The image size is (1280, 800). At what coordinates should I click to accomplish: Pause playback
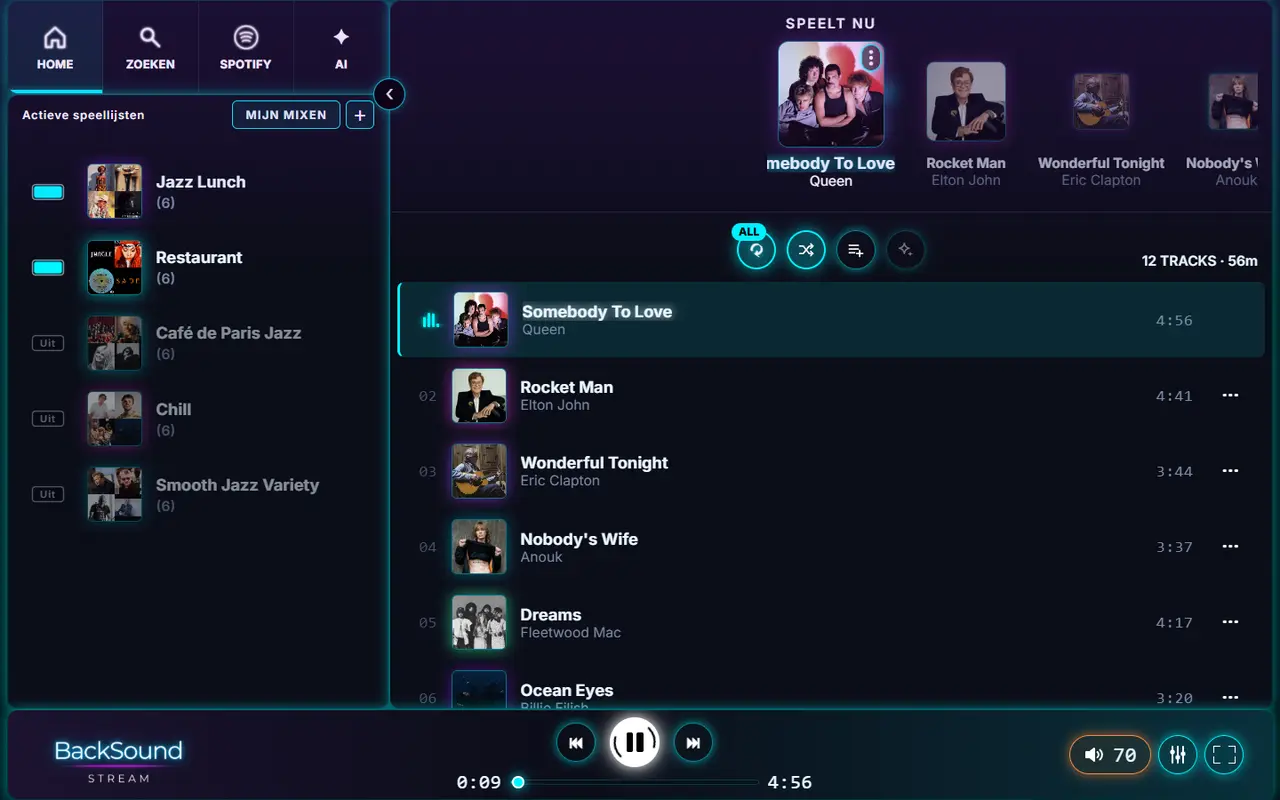tap(635, 743)
